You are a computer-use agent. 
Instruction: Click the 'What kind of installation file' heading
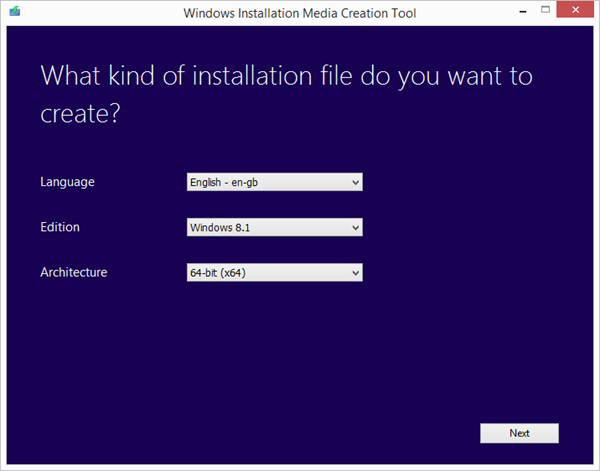(x=286, y=94)
